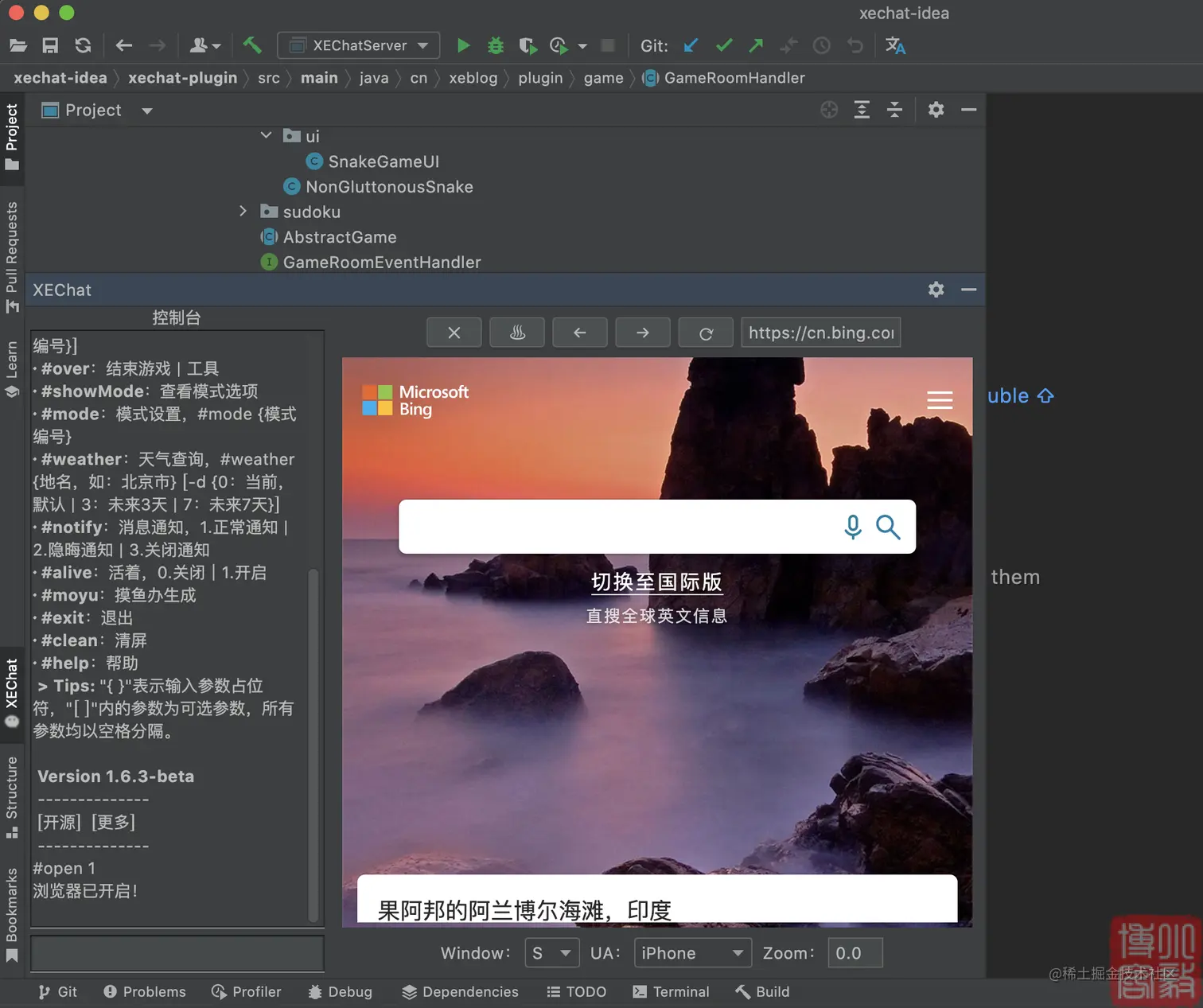Expand the sudoku folder in project tree

point(243,212)
